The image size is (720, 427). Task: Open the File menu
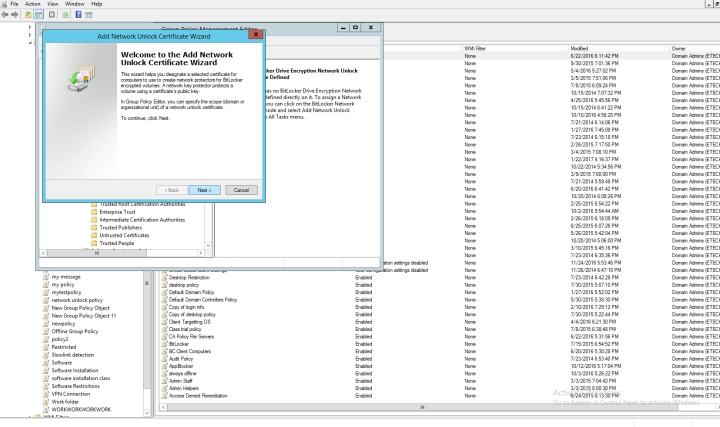click(x=14, y=4)
